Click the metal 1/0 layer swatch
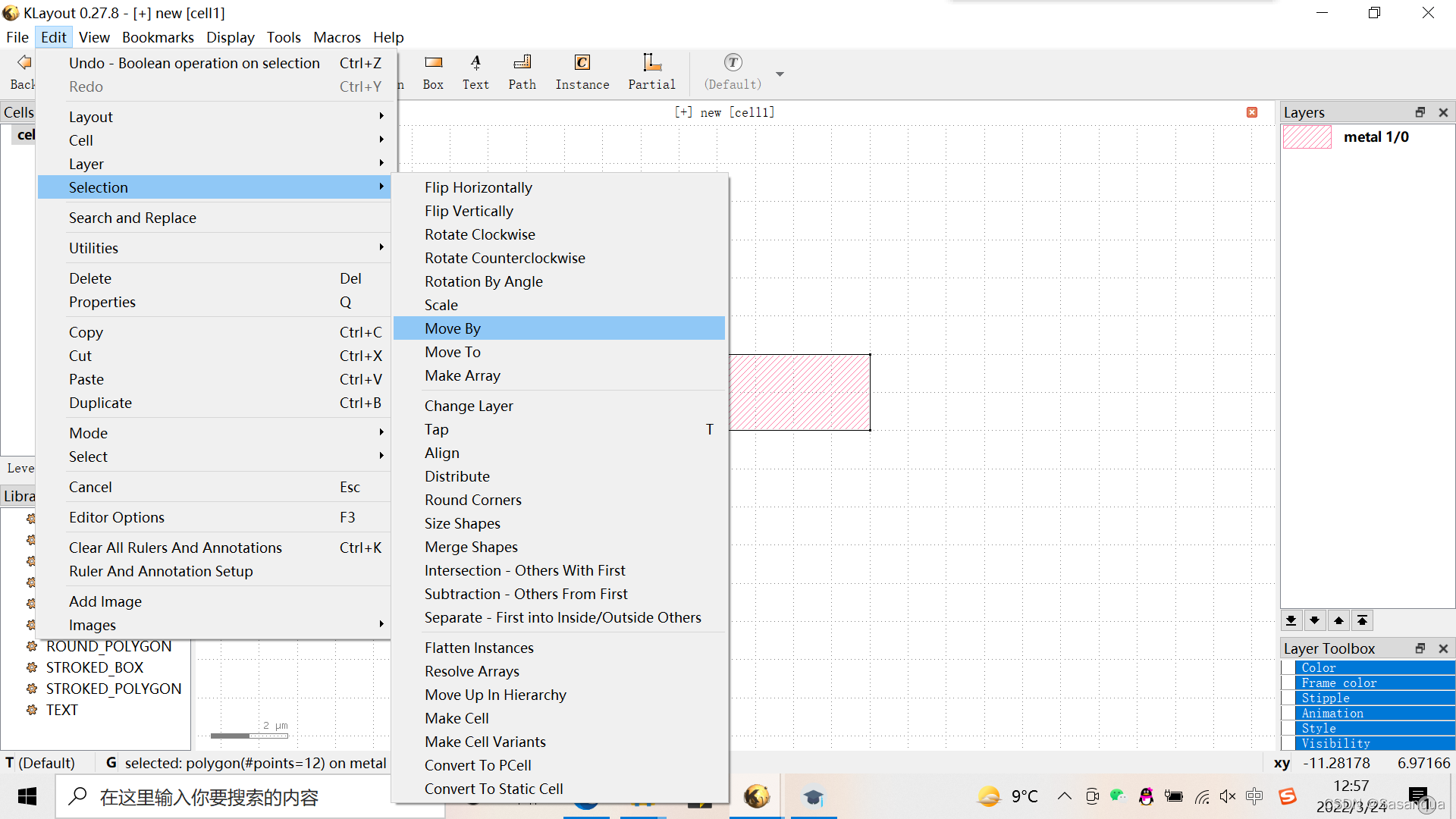This screenshot has height=819, width=1456. pyautogui.click(x=1307, y=137)
